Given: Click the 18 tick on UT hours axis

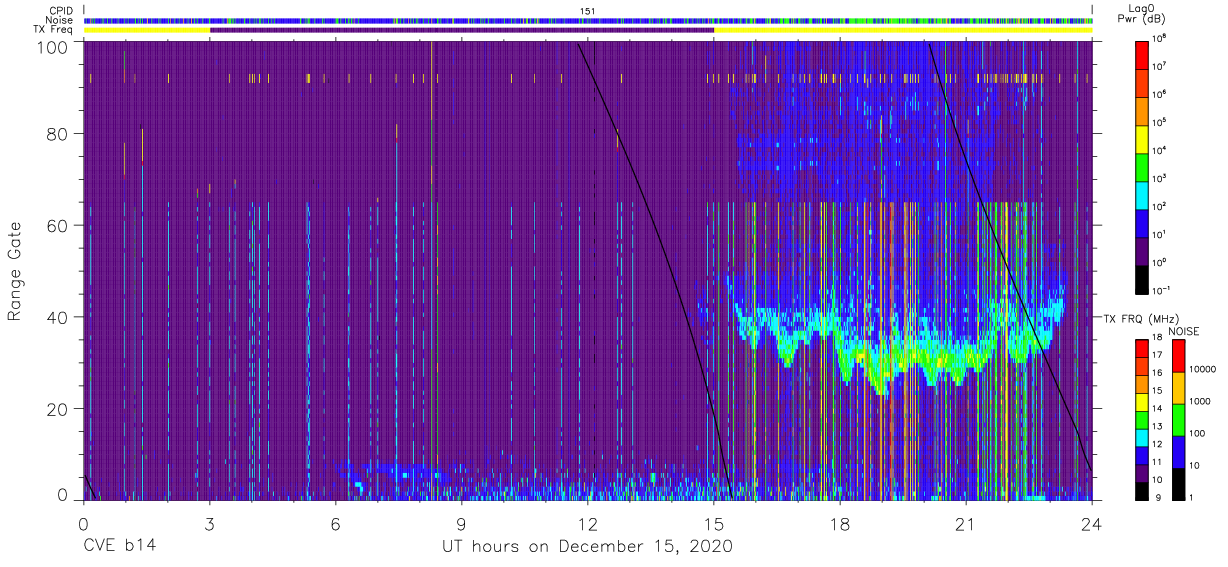Looking at the screenshot, I should [x=840, y=523].
